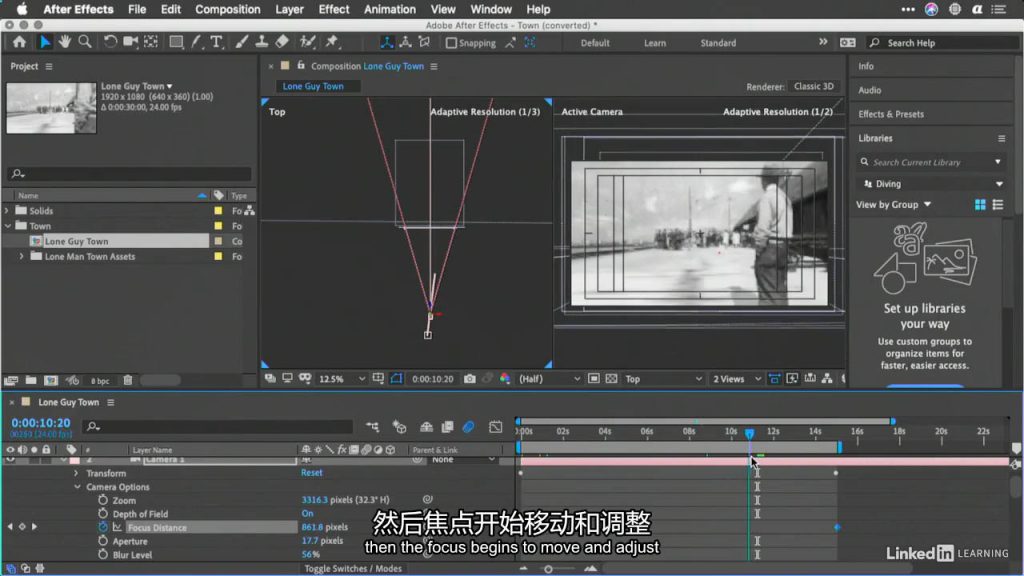Select the Horizontal Type tool

(216, 42)
